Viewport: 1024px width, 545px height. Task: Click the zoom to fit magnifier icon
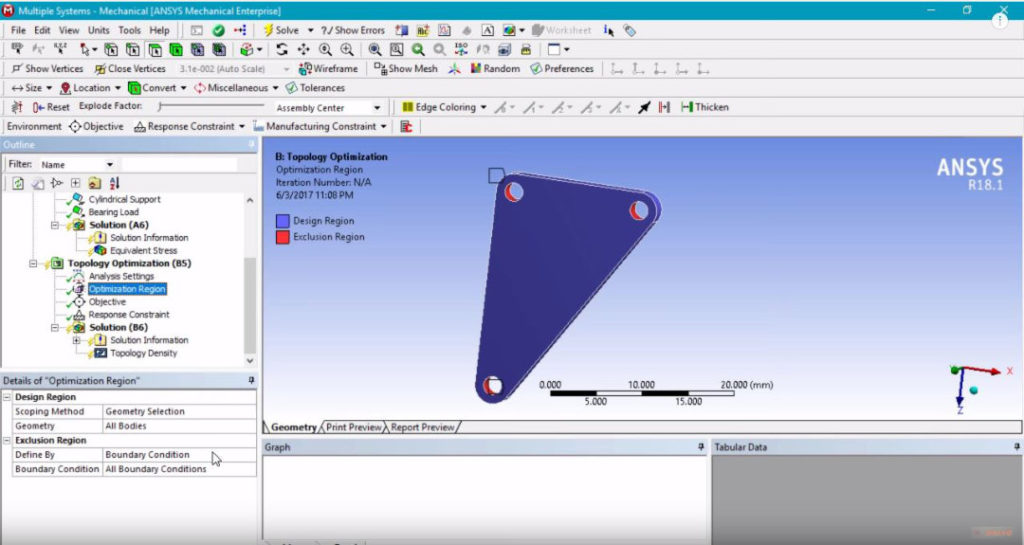[374, 49]
